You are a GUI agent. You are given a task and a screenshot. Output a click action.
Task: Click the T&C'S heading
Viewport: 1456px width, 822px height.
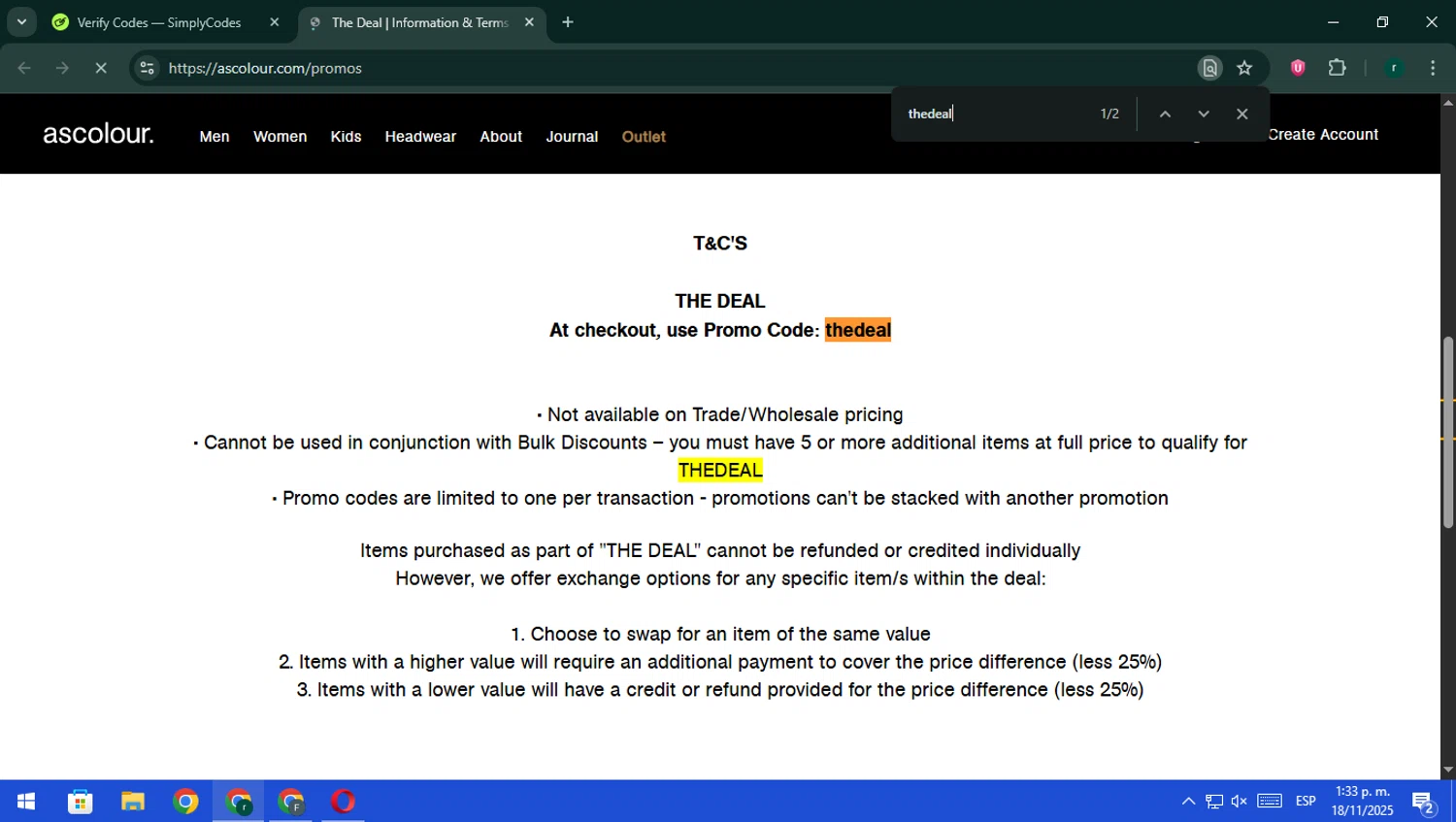pos(720,244)
